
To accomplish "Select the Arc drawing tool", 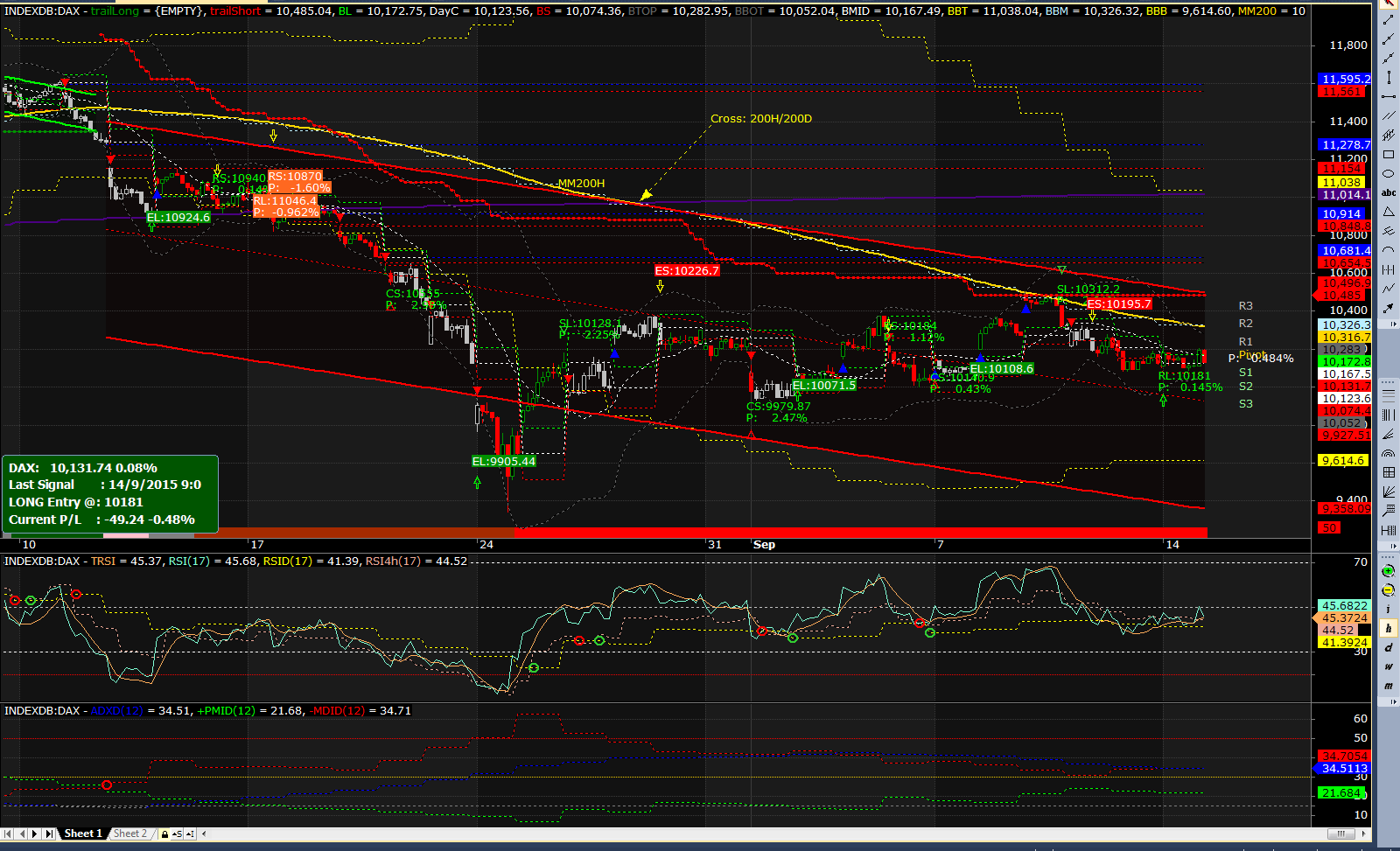I will point(1389,249).
